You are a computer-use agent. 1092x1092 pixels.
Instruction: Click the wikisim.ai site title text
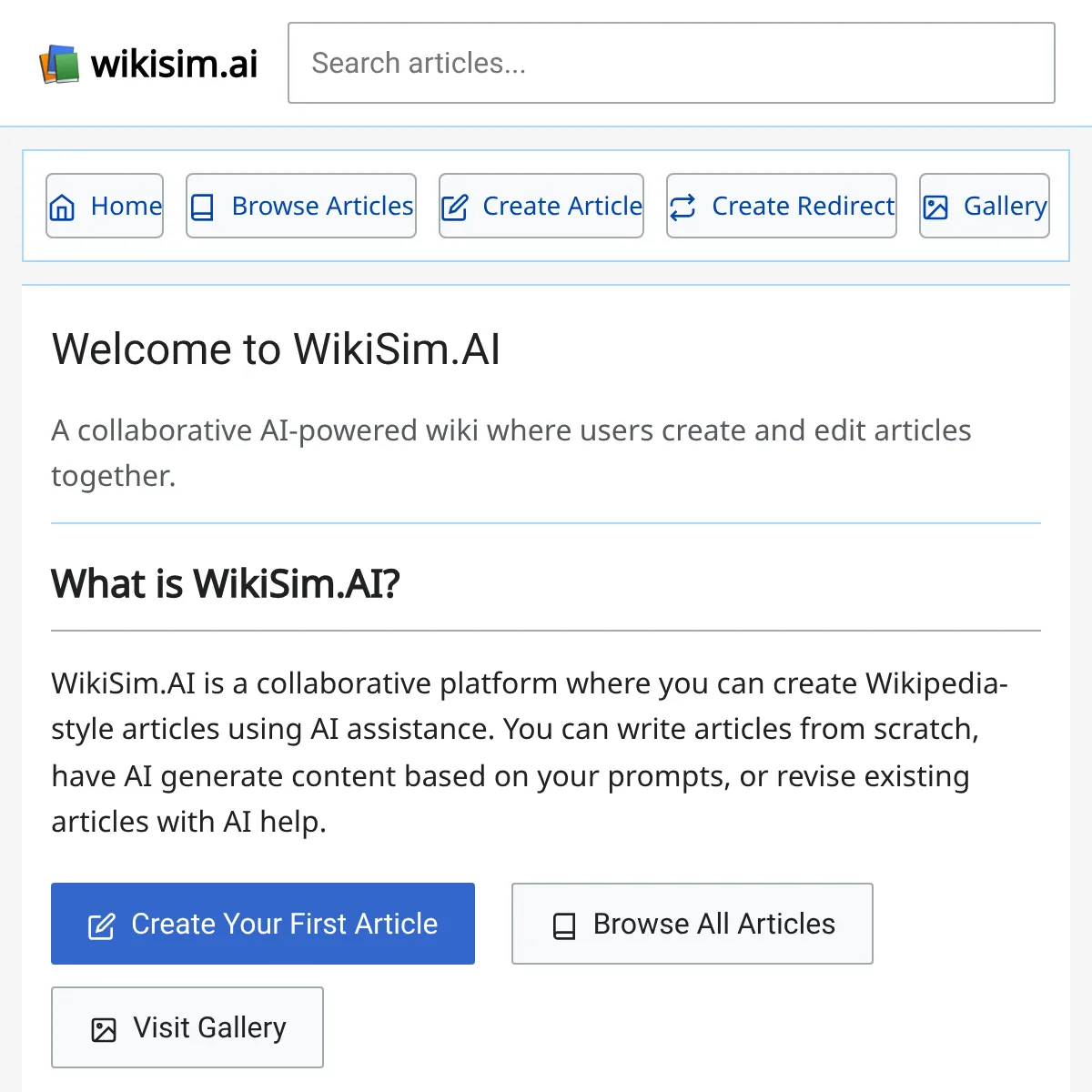[x=174, y=64]
